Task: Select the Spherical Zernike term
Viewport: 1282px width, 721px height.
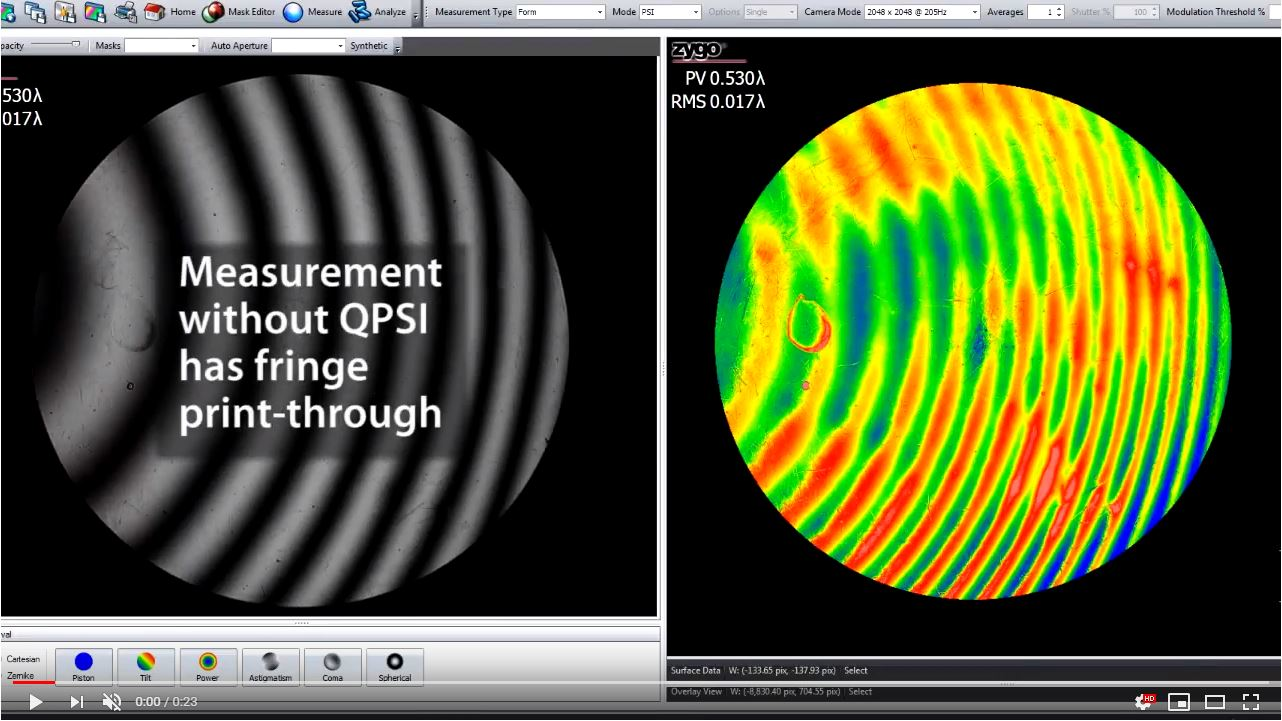Action: tap(394, 666)
